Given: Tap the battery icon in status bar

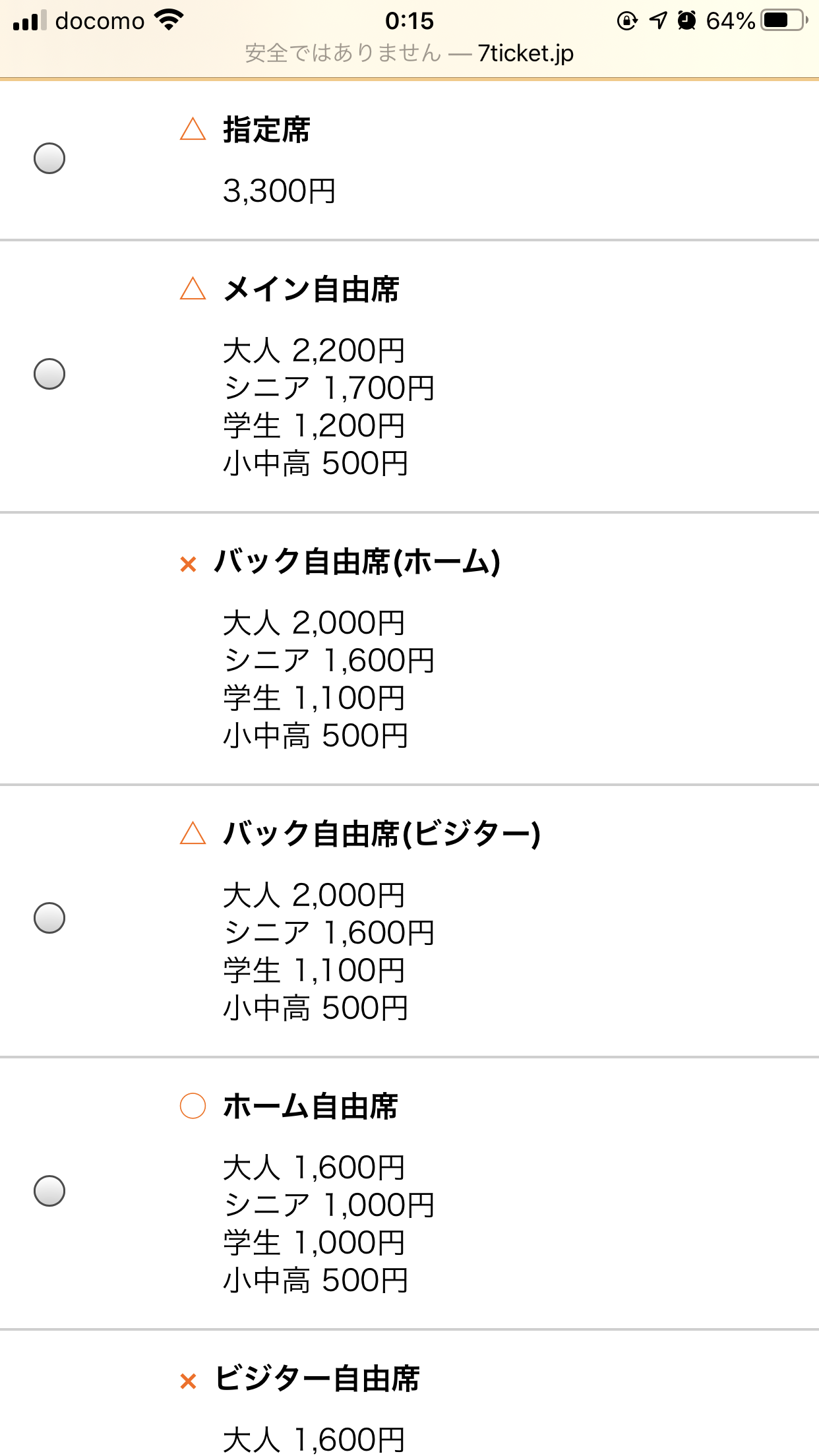Looking at the screenshot, I should [785, 20].
